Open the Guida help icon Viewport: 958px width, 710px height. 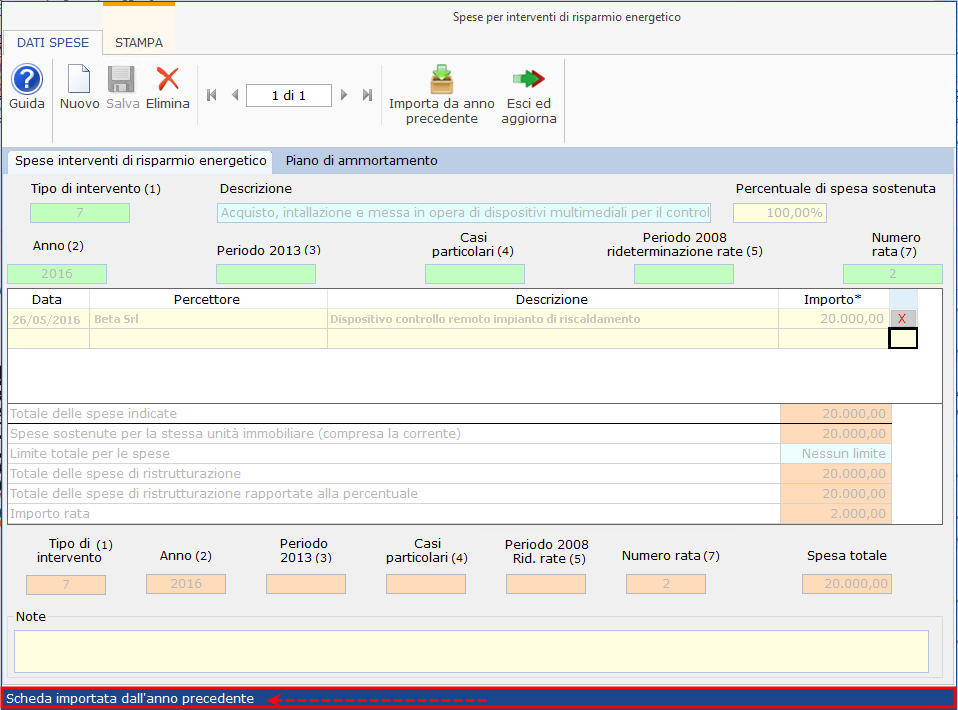(x=27, y=80)
